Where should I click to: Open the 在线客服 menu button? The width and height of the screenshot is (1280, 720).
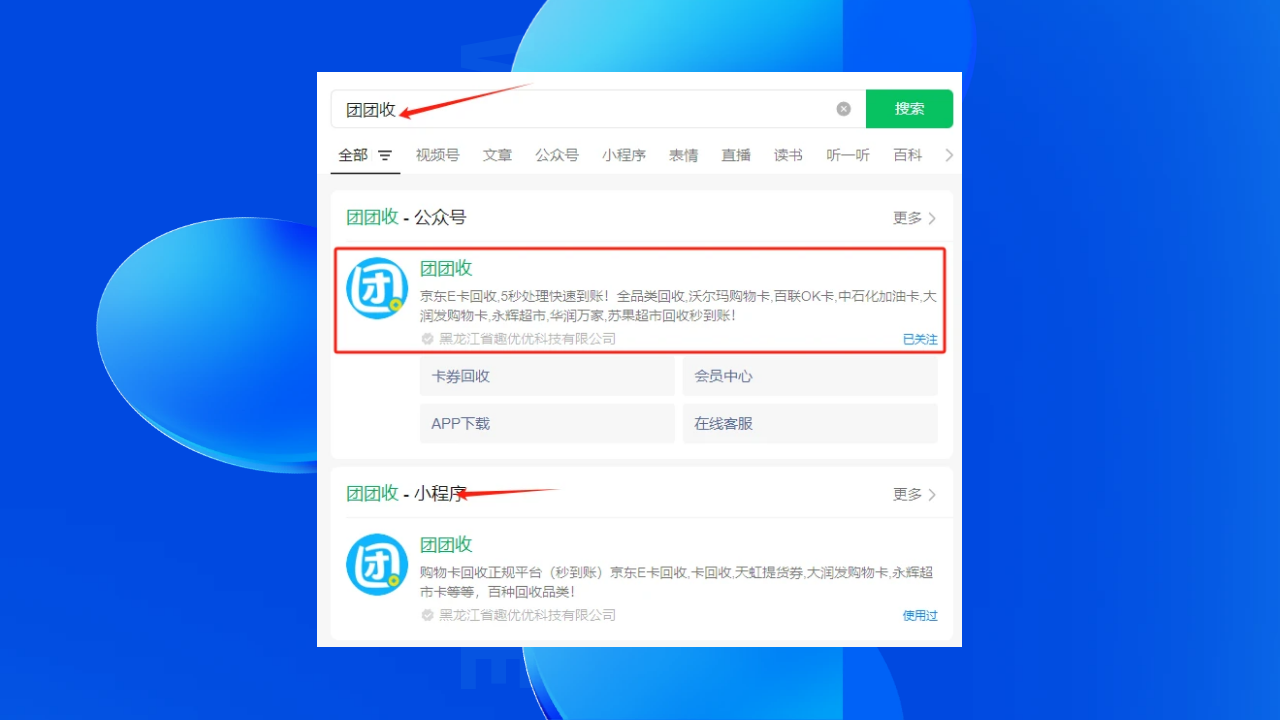[810, 423]
